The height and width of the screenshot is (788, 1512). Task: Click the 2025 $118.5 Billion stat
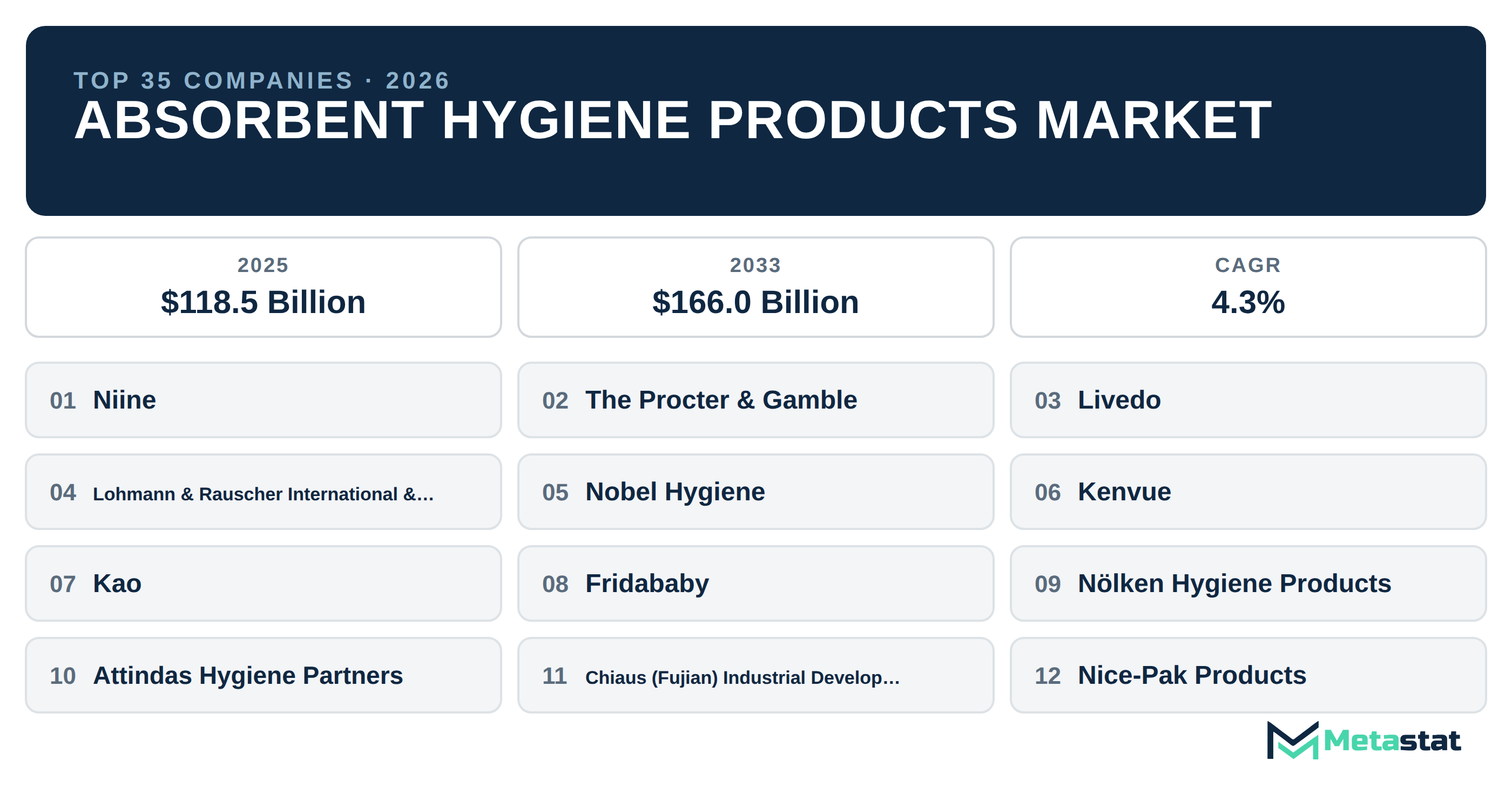point(263,287)
